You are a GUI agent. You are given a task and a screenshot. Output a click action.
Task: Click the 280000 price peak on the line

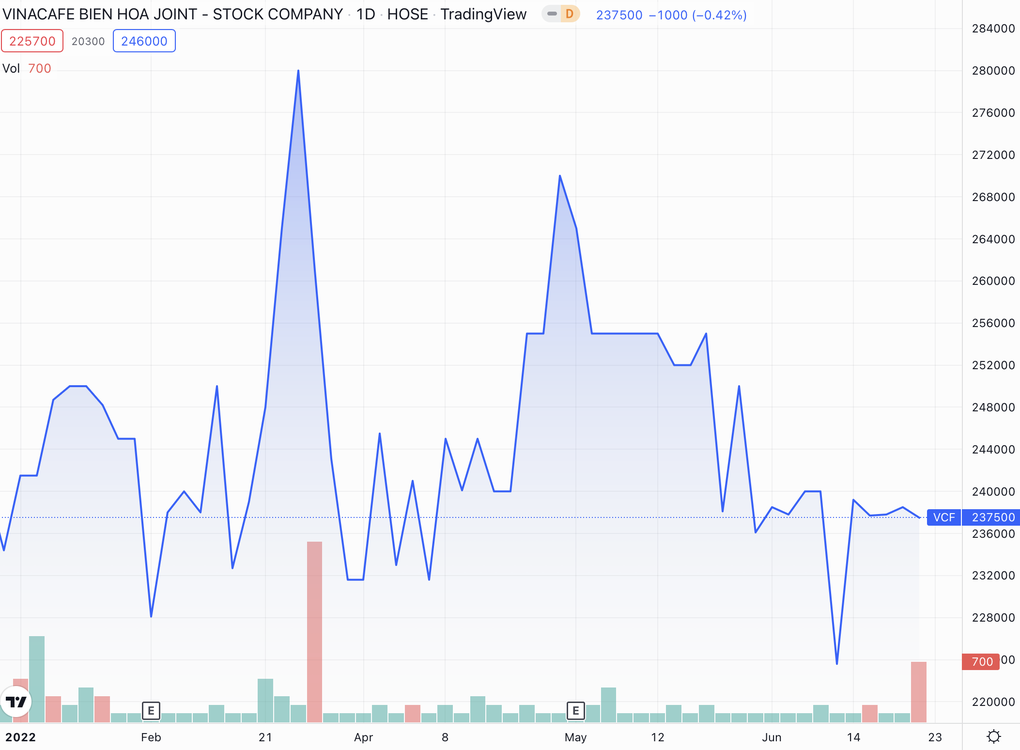coord(299,71)
